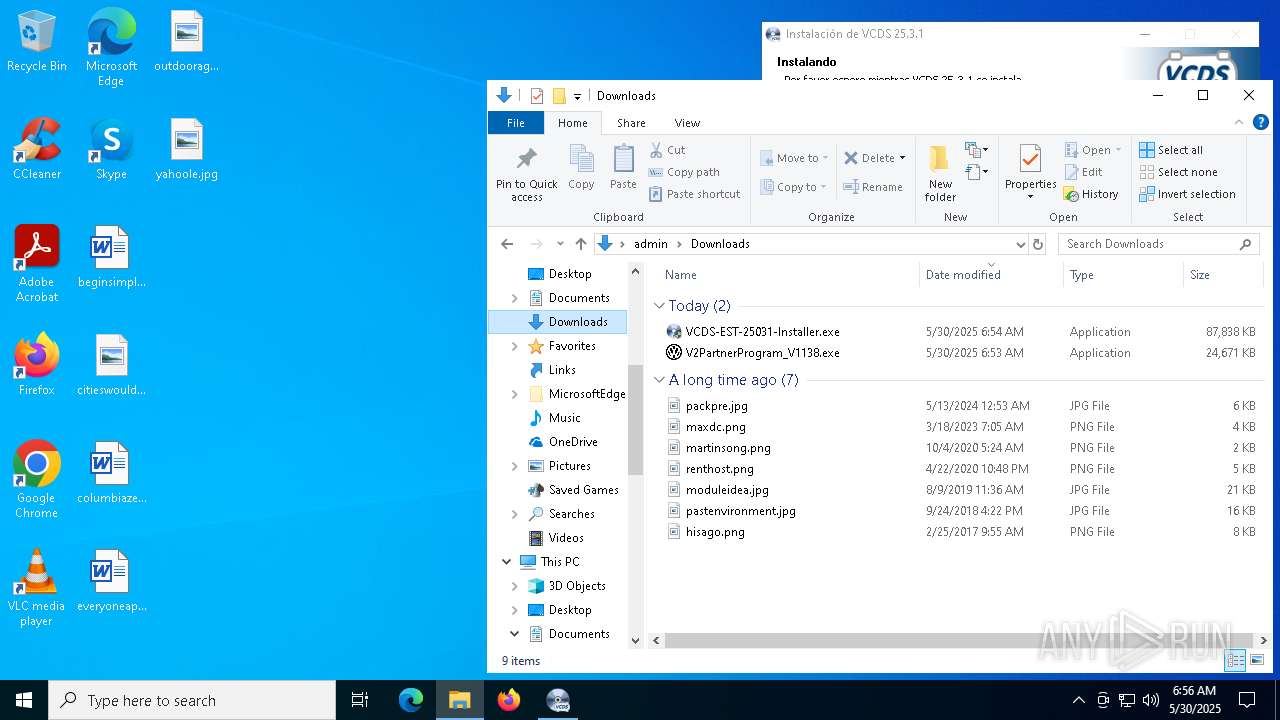Viewport: 1280px width, 720px height.
Task: Expand the Pictures tree node
Action: click(515, 466)
